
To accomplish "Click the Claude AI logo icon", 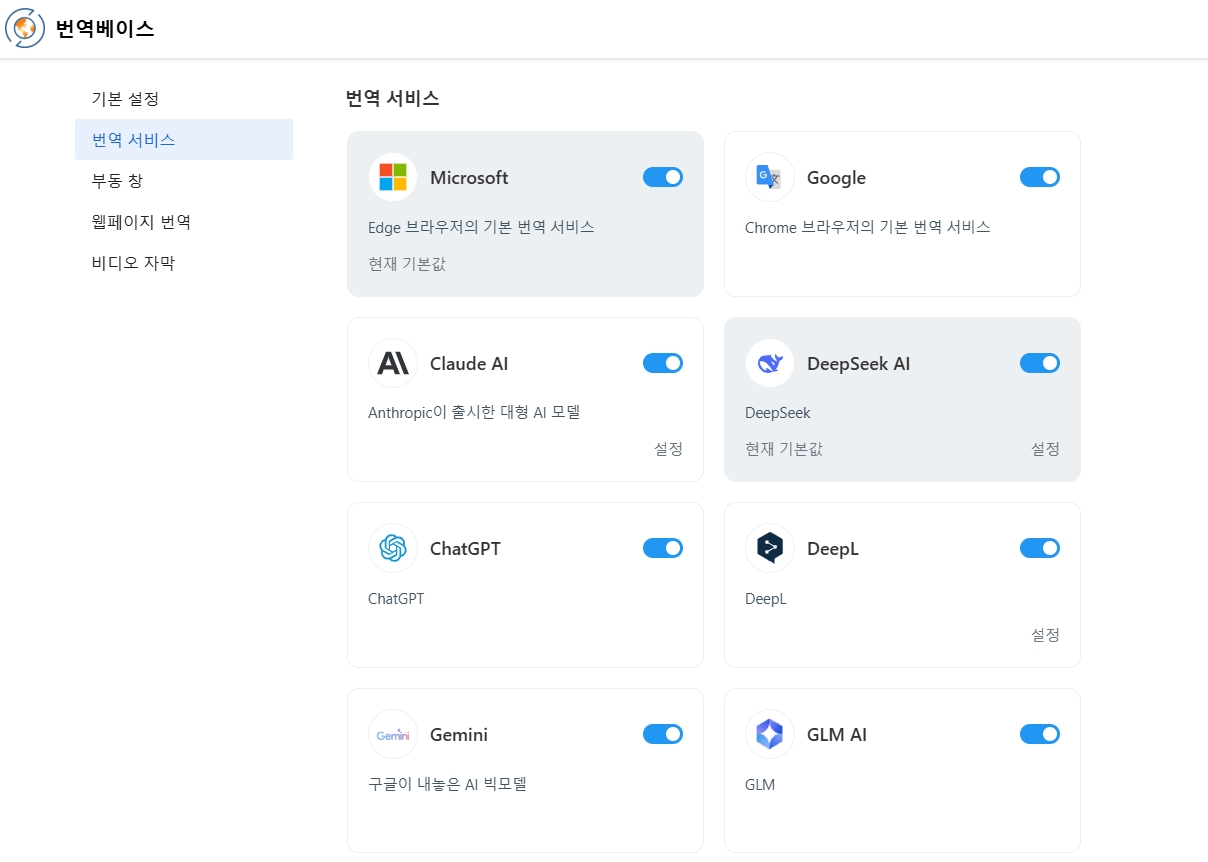I will pos(393,363).
